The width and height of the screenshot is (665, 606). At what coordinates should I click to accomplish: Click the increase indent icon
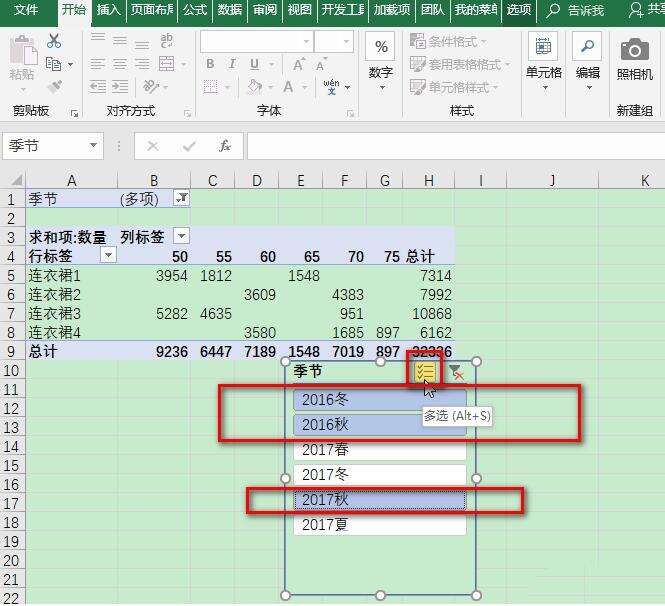(x=120, y=87)
